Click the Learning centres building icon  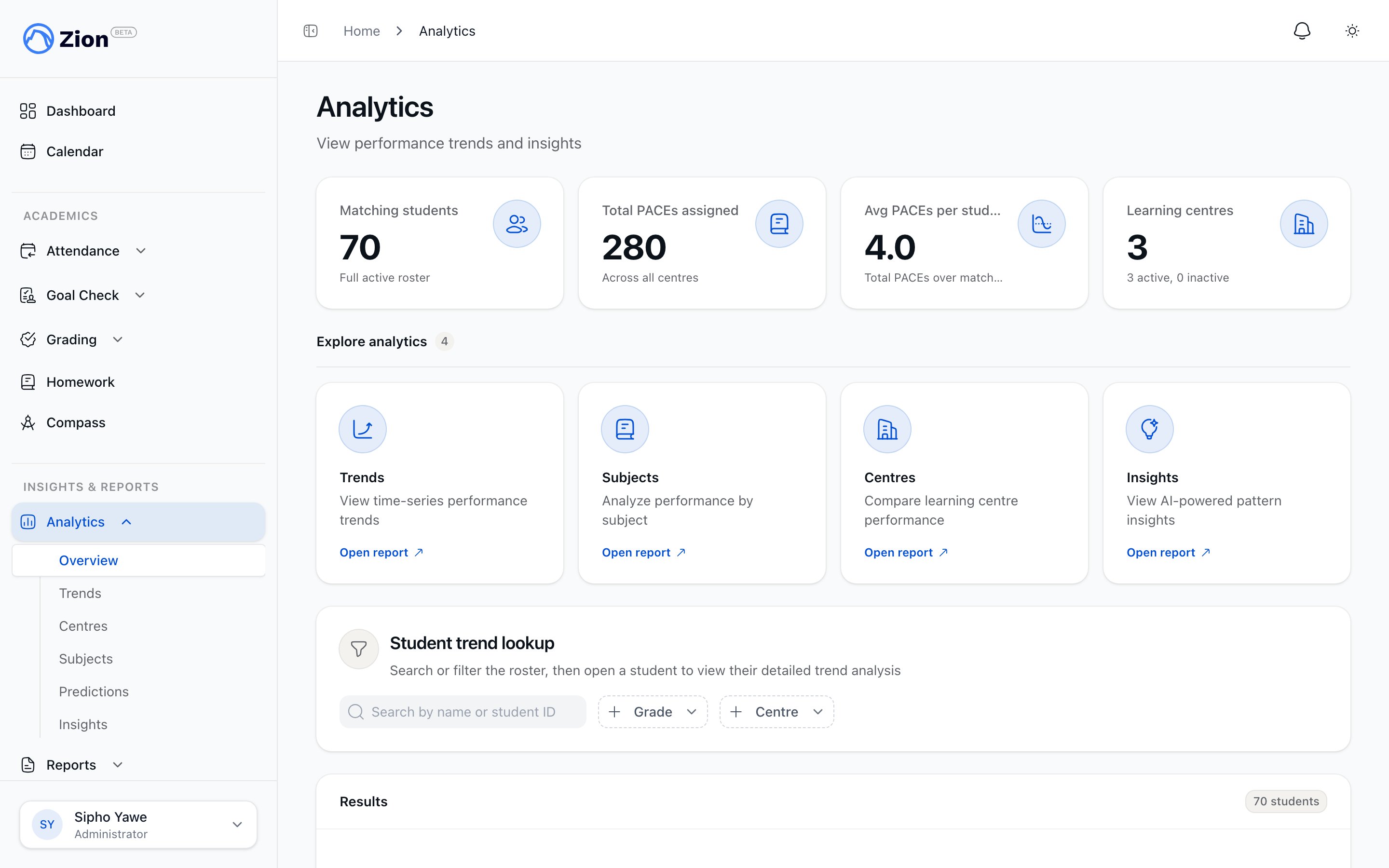[x=1304, y=224]
